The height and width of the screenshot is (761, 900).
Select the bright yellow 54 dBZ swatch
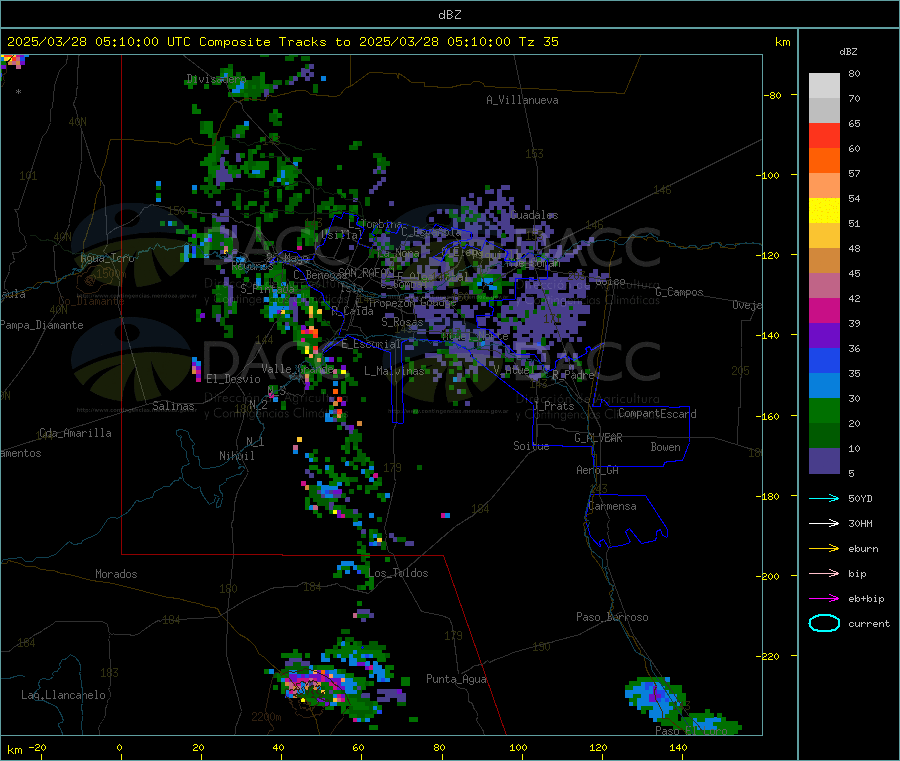click(x=824, y=211)
